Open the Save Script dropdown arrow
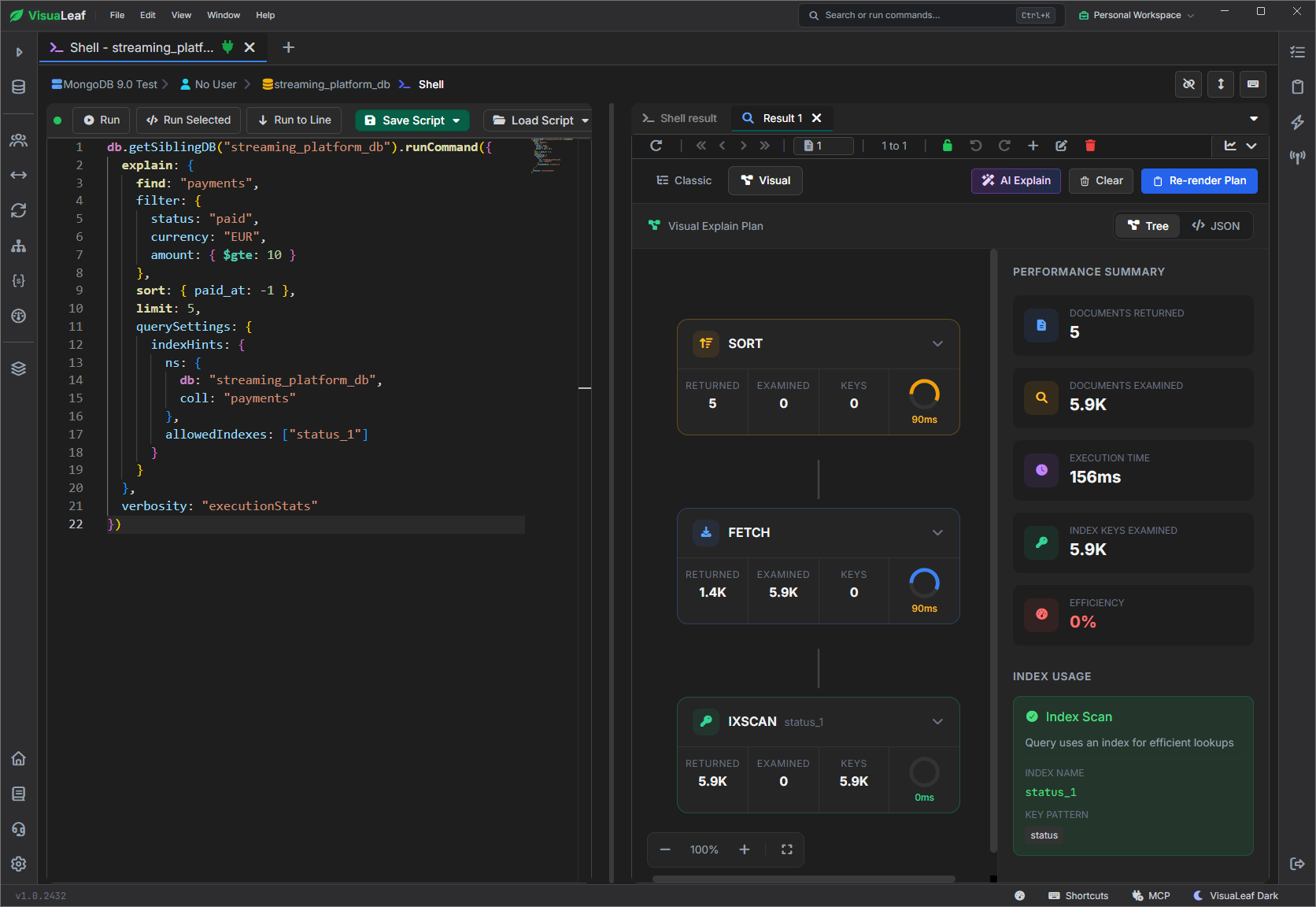This screenshot has width=1316, height=907. (457, 120)
